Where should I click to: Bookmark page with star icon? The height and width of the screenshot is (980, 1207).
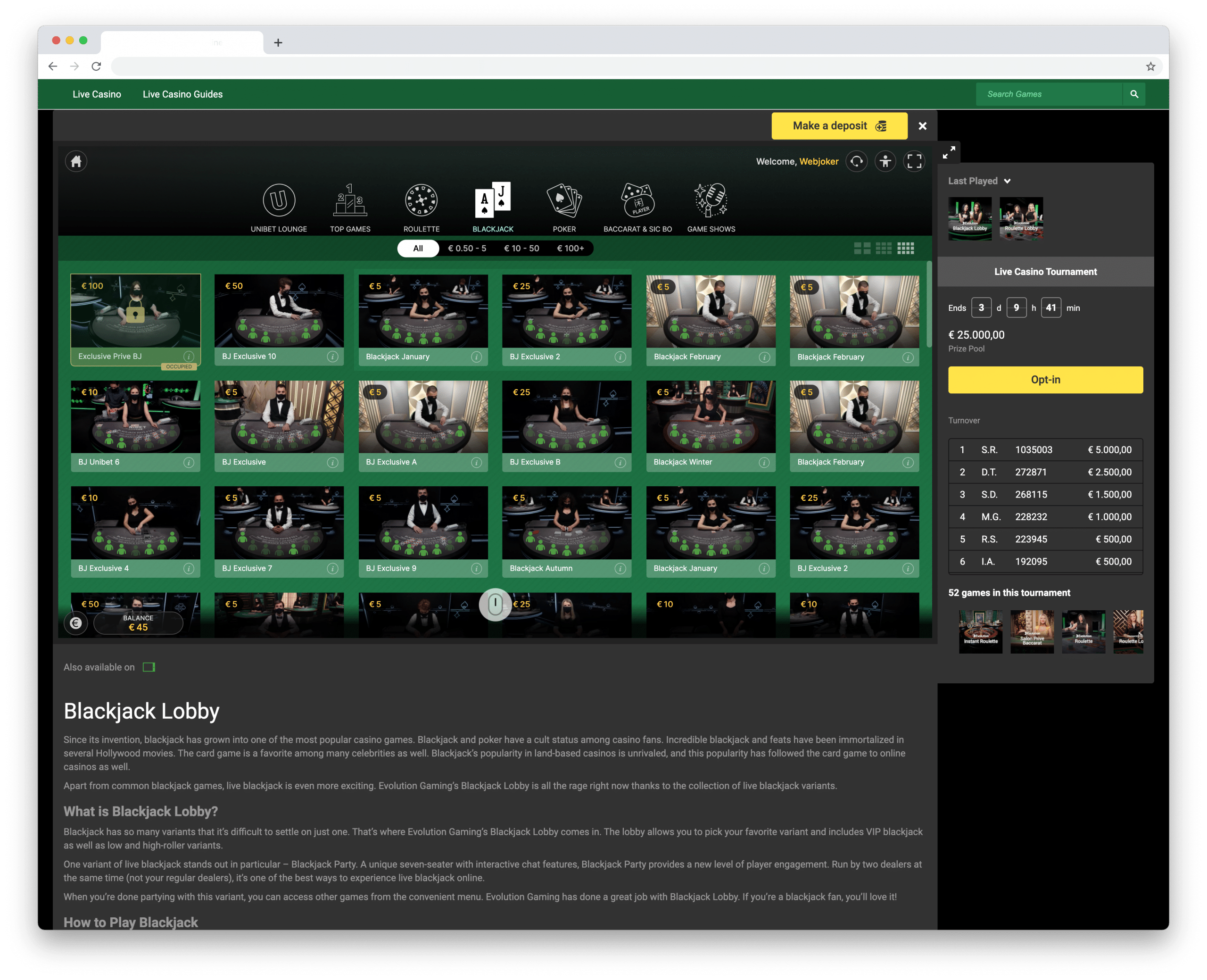coord(1150,66)
